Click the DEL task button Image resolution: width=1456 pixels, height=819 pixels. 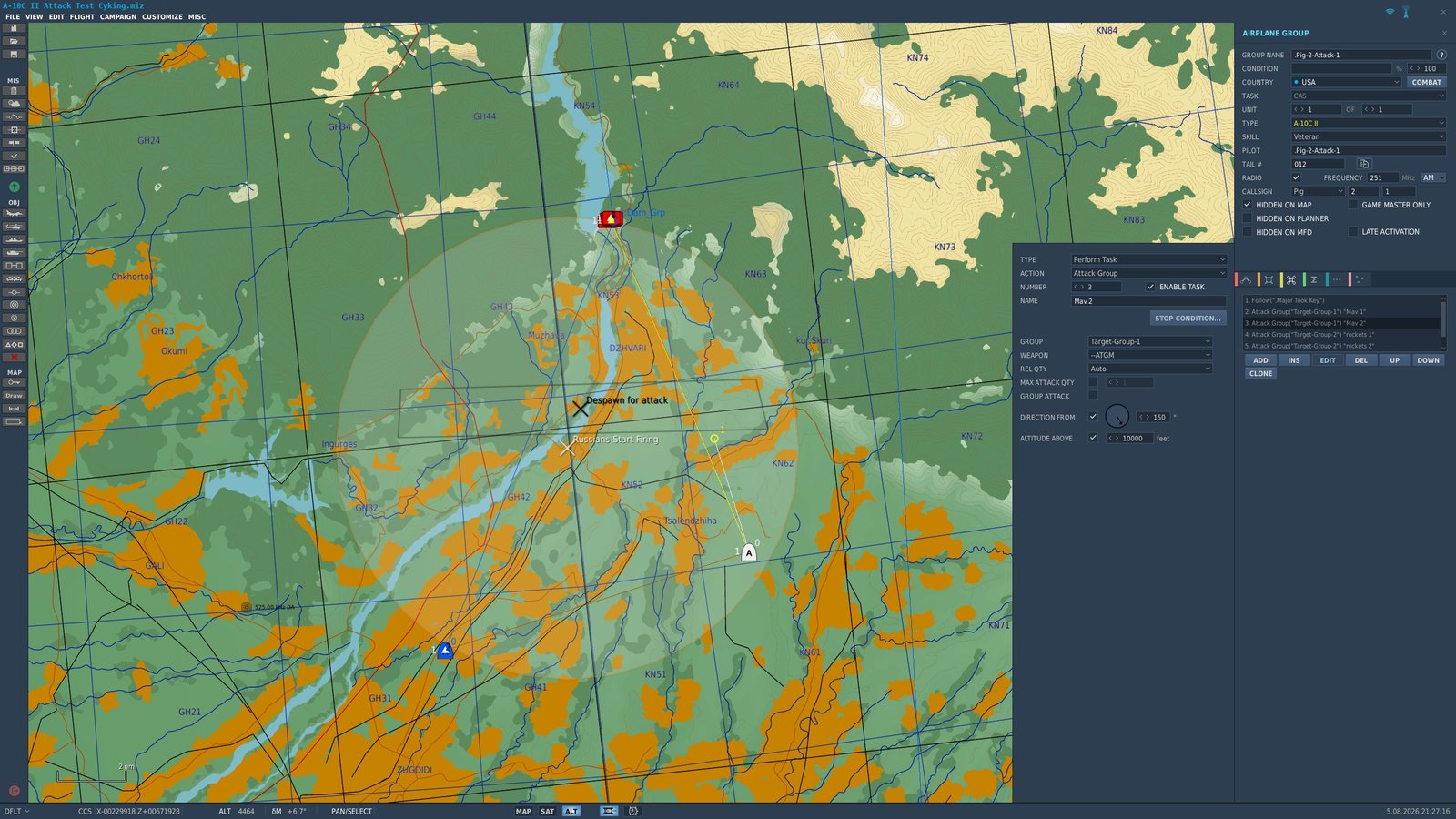[1360, 360]
